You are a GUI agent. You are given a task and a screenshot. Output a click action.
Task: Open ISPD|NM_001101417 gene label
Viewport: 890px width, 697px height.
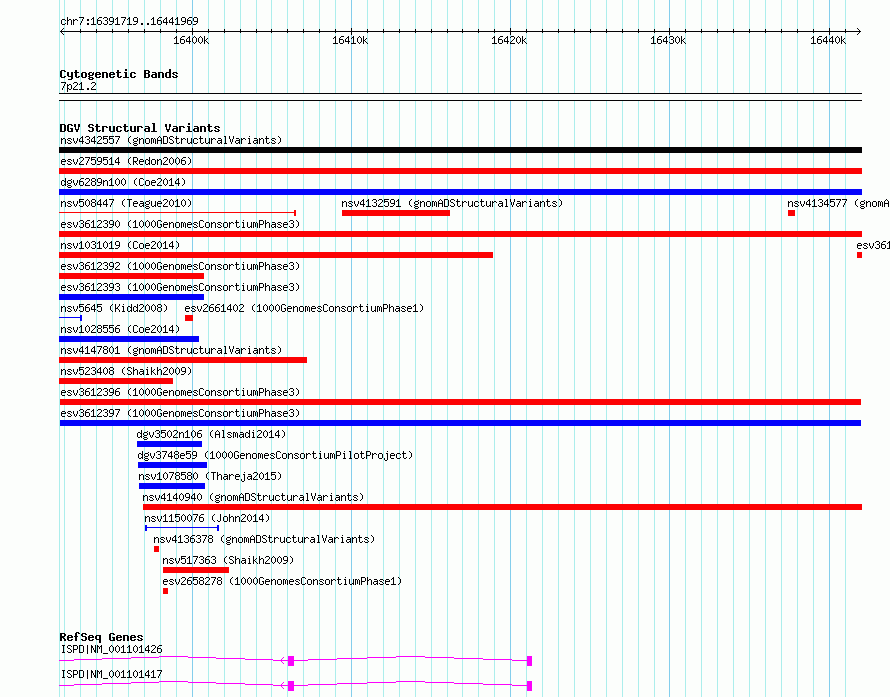[x=111, y=674]
